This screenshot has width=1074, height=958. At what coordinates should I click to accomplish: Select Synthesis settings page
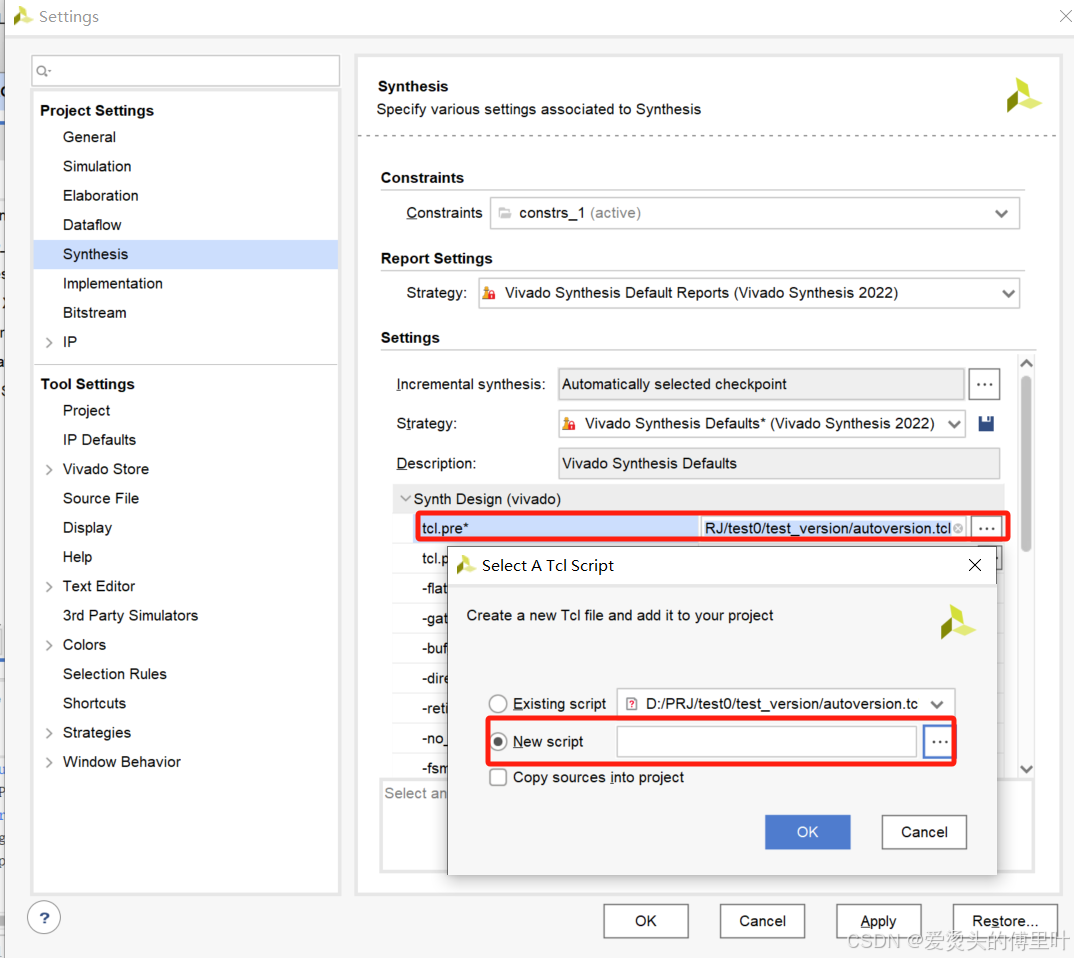(186, 254)
